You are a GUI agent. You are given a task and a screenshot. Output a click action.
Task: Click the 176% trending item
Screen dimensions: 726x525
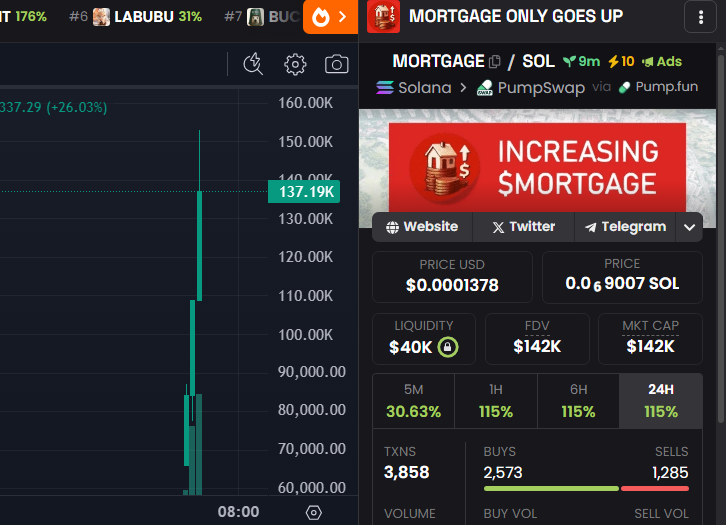24,17
